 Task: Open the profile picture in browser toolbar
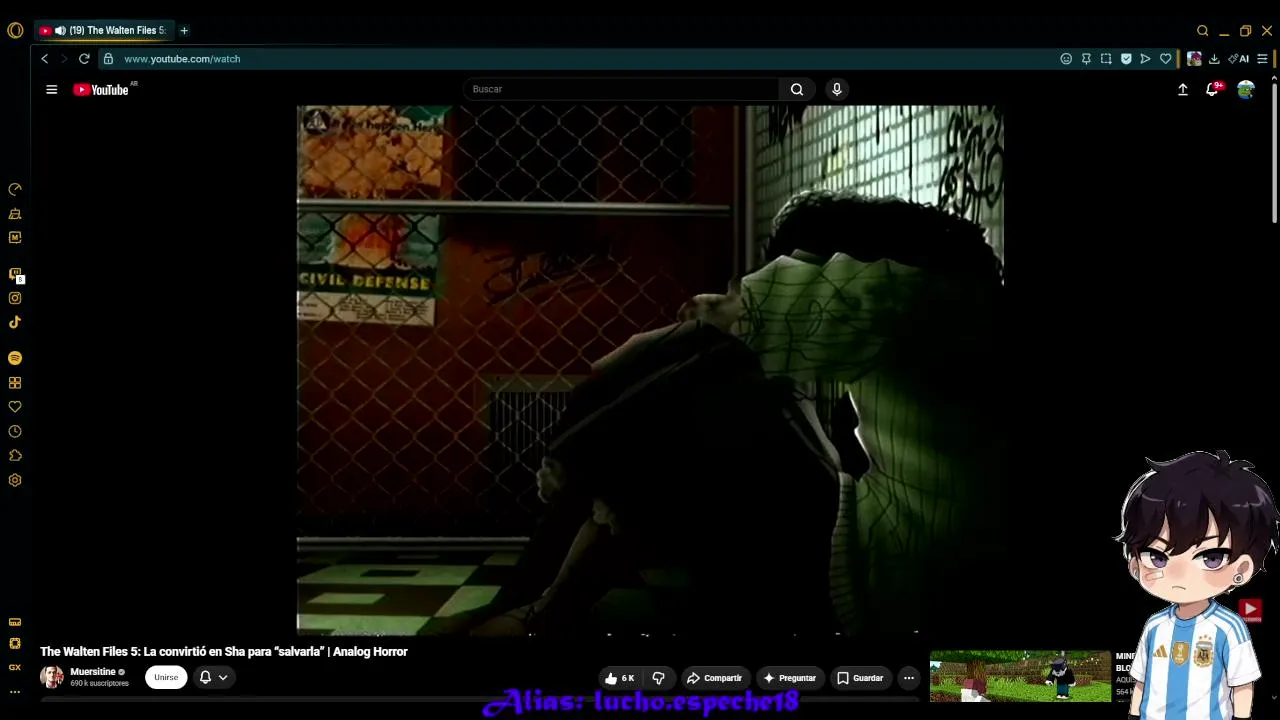(1194, 59)
